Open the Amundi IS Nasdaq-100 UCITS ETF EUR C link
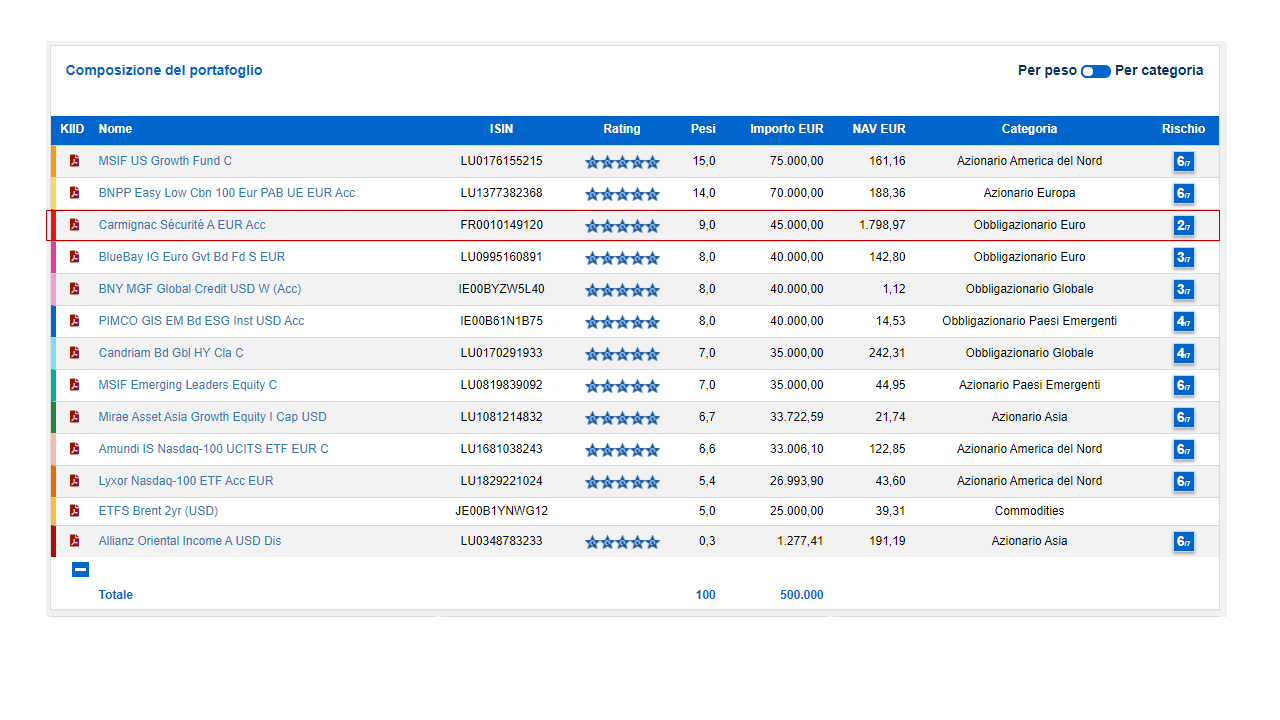The height and width of the screenshot is (720, 1280). (x=214, y=449)
